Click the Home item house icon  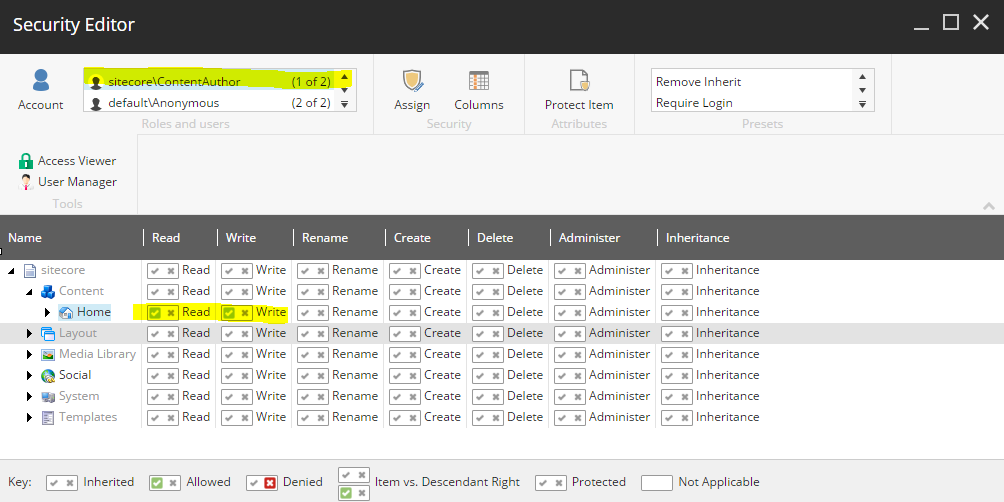tap(65, 312)
